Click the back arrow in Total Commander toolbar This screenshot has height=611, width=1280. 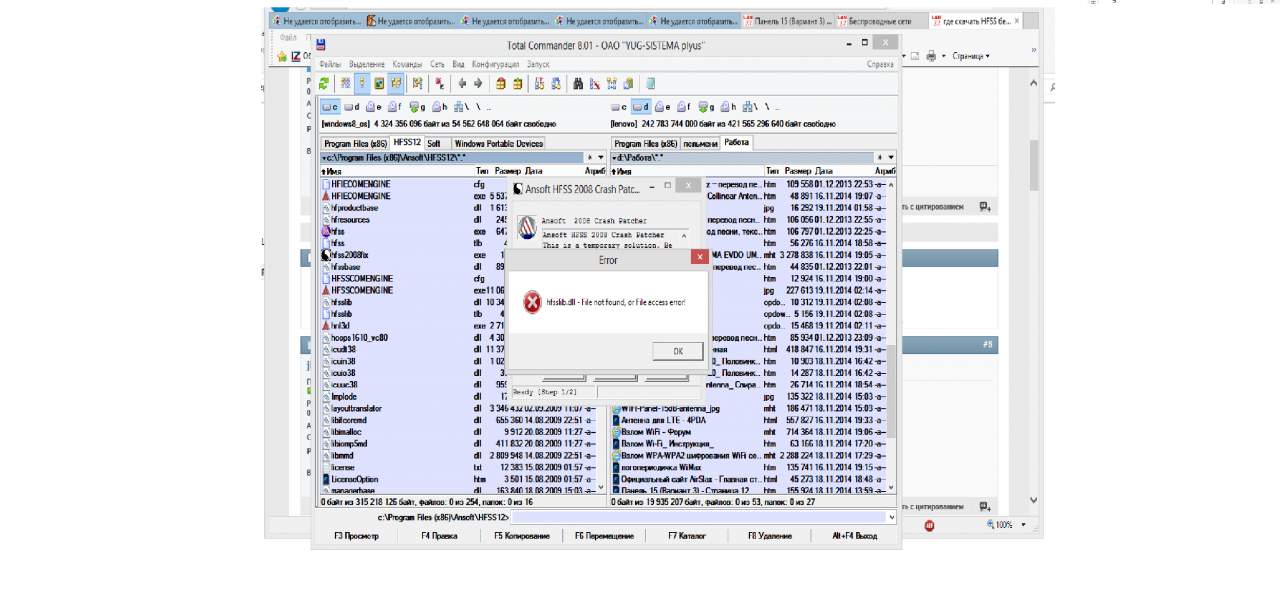(x=462, y=84)
